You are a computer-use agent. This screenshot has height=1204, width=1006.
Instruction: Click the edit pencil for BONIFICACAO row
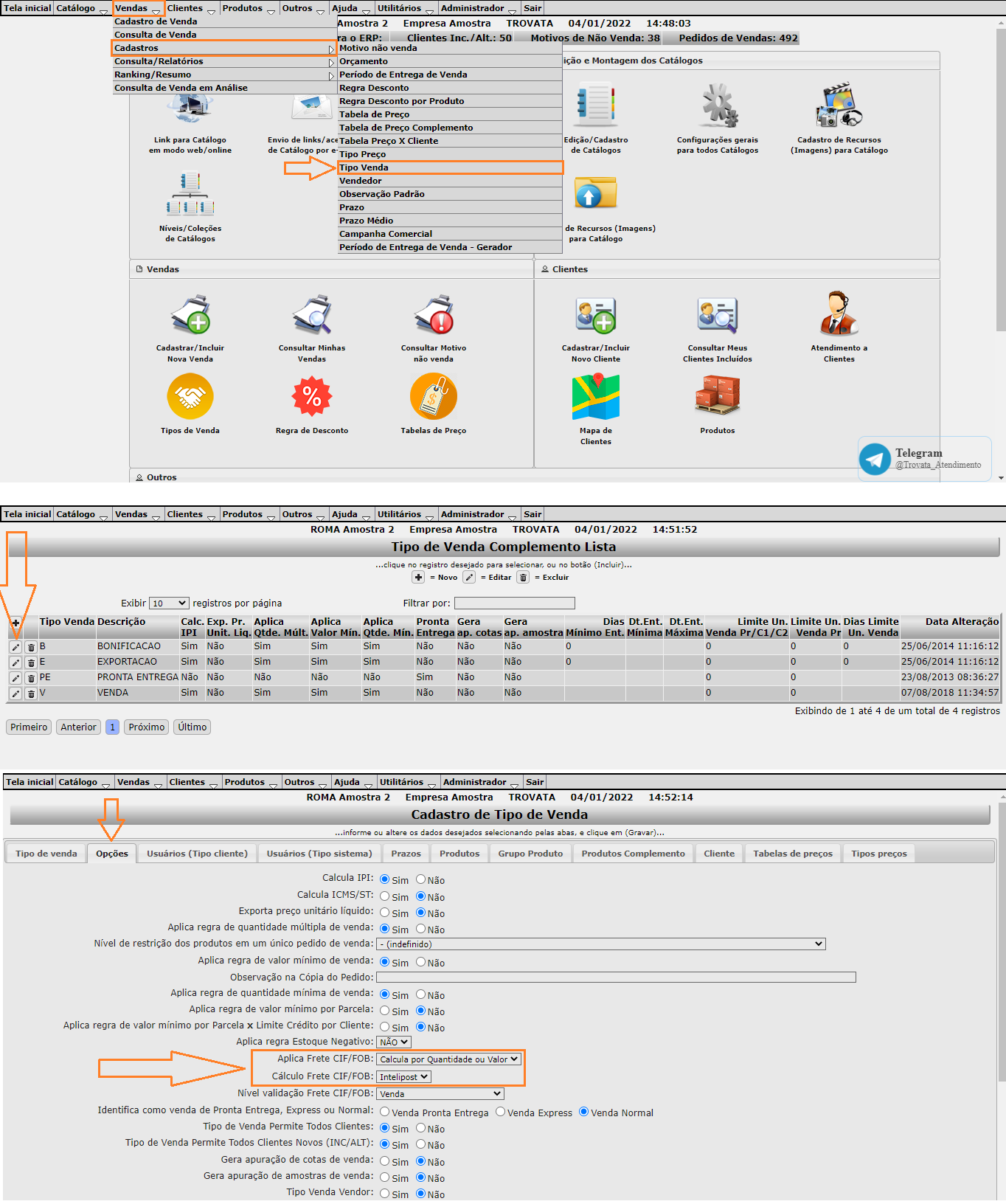(x=15, y=647)
